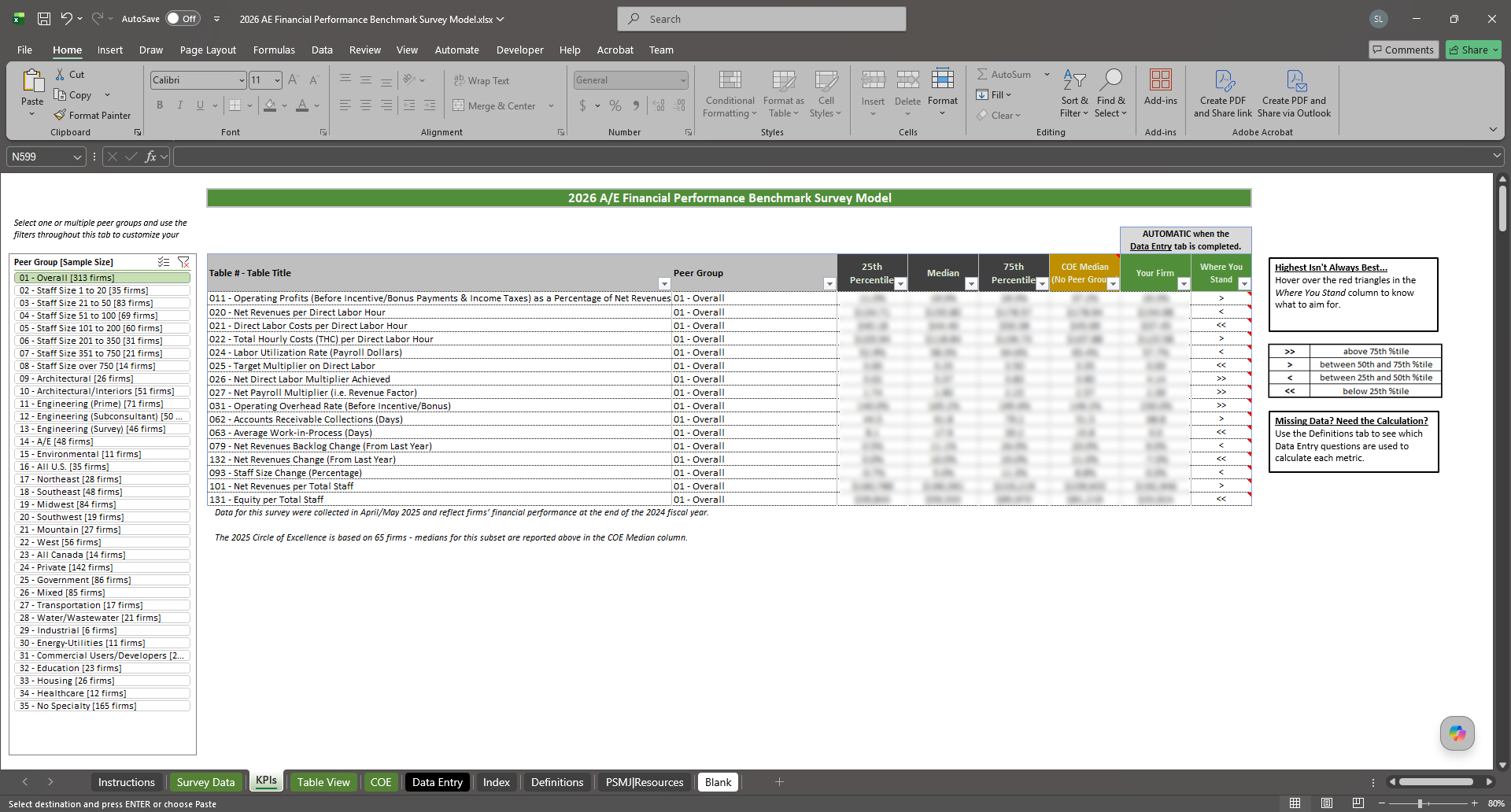Click the zoom slider handle
The width and height of the screenshot is (1511, 812).
click(1420, 803)
